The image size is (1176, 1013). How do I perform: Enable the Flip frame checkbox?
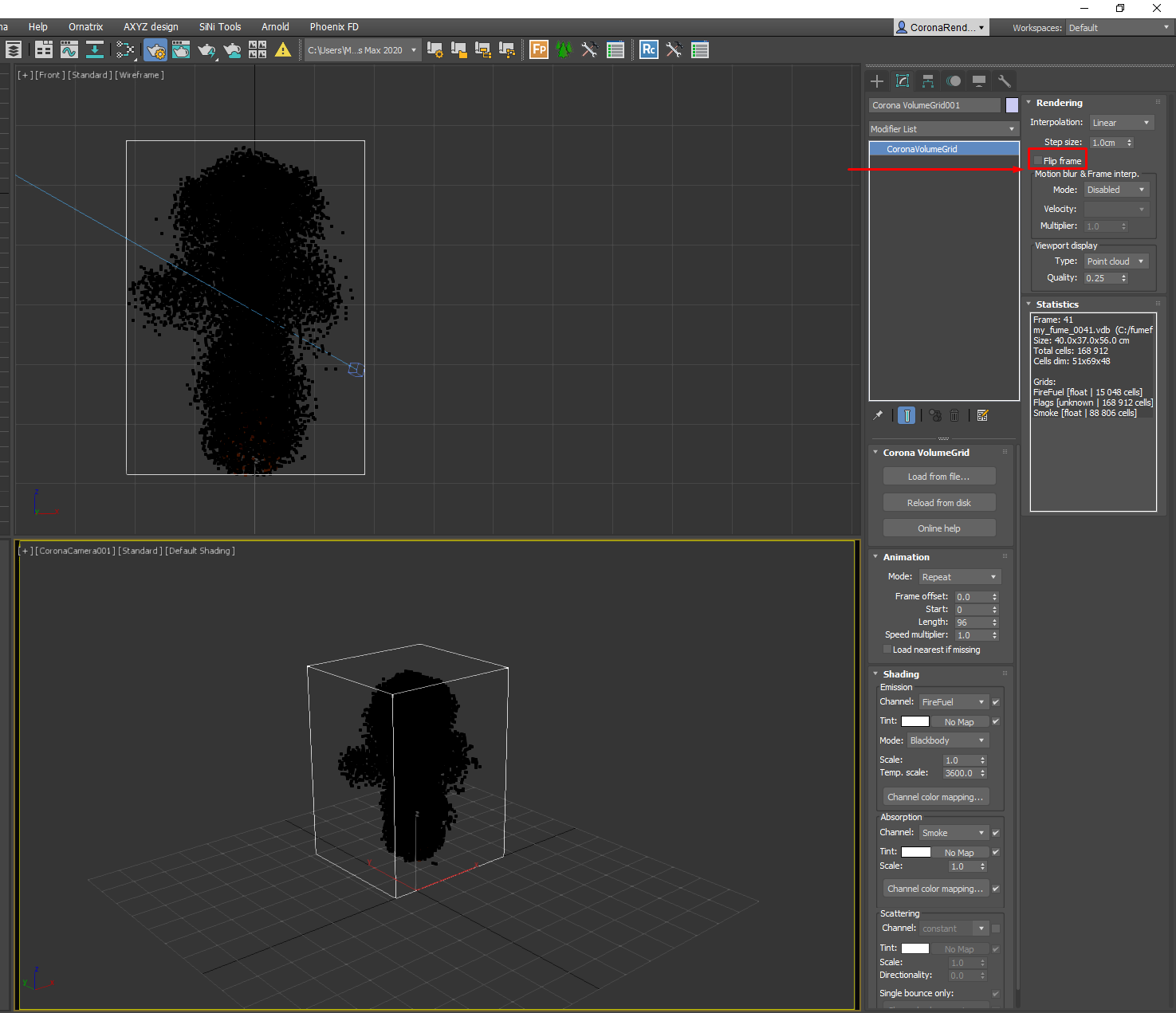[1038, 161]
